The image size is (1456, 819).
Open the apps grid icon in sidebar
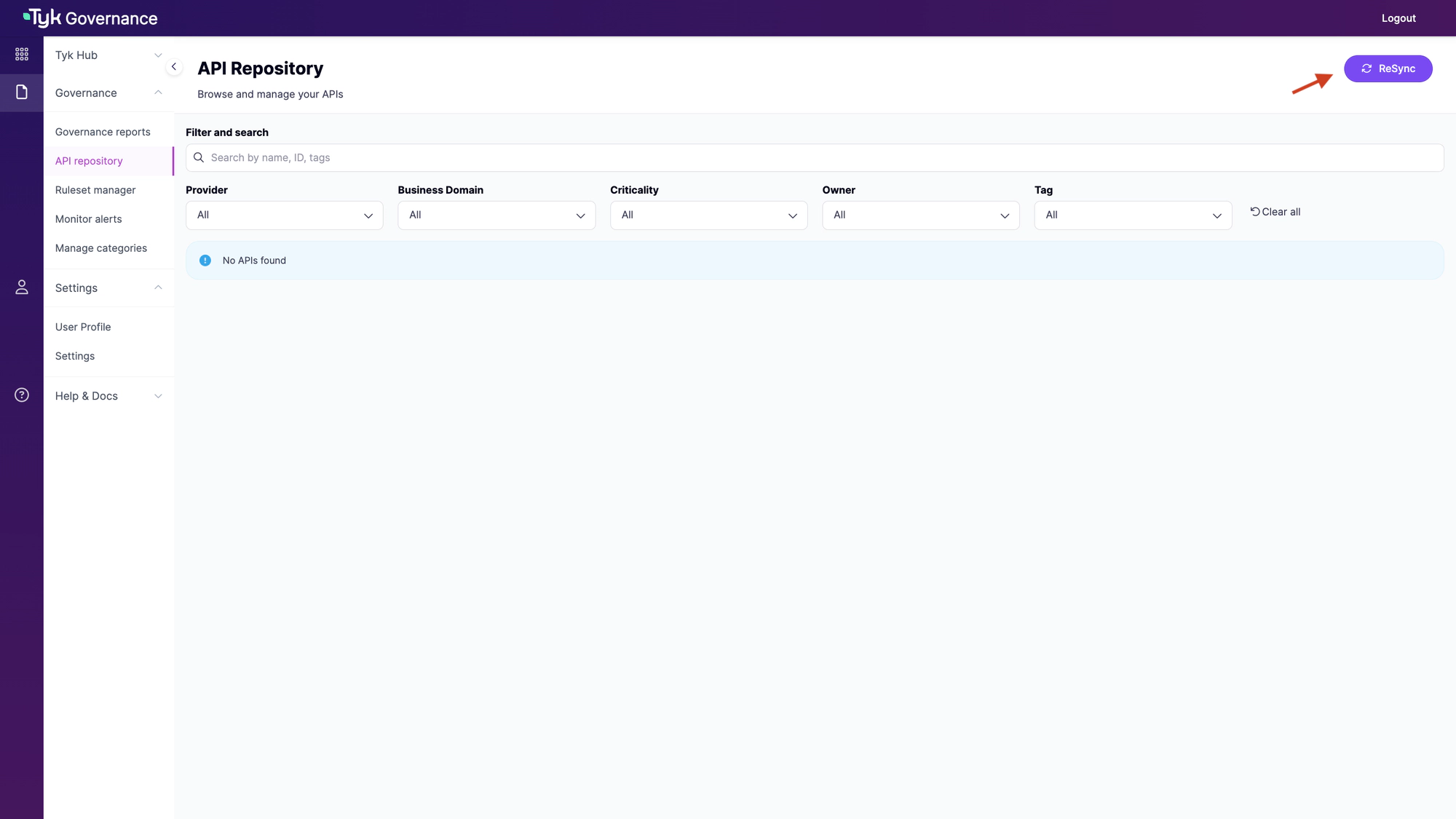22,55
